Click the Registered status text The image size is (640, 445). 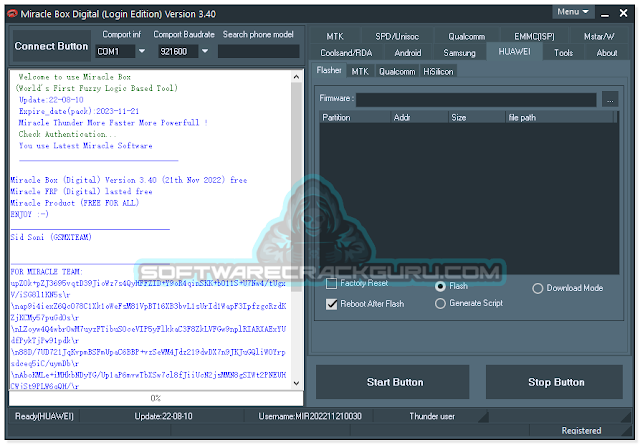pyautogui.click(x=581, y=431)
